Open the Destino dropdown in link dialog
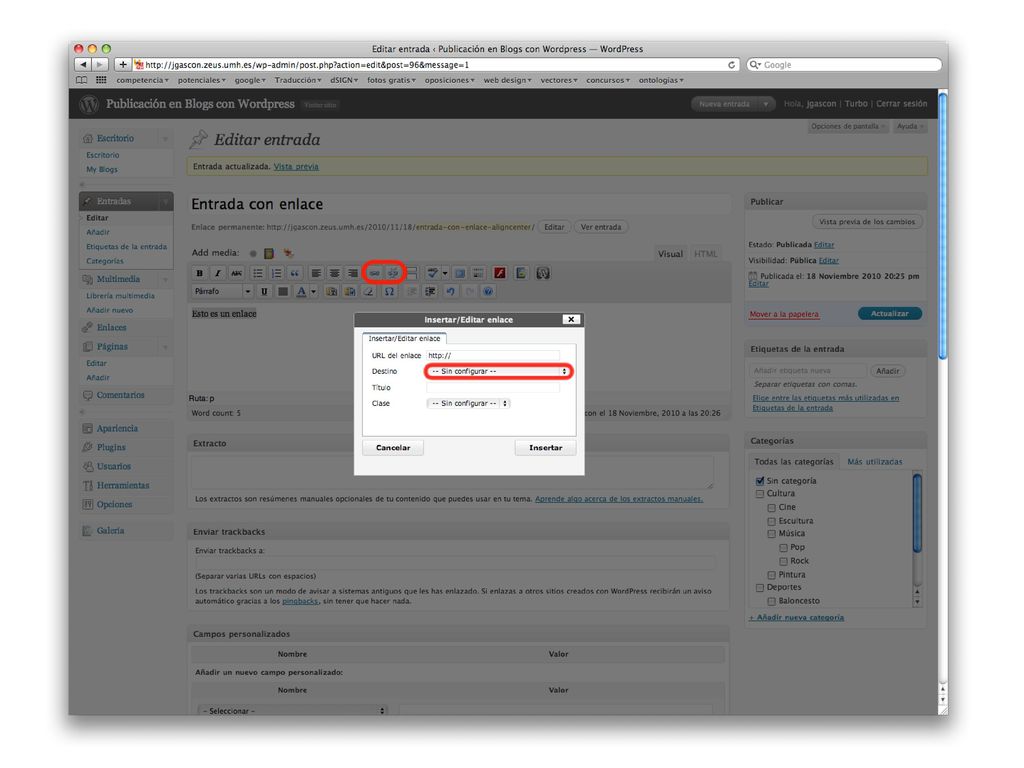Viewport: 1024px width, 768px height. click(498, 372)
